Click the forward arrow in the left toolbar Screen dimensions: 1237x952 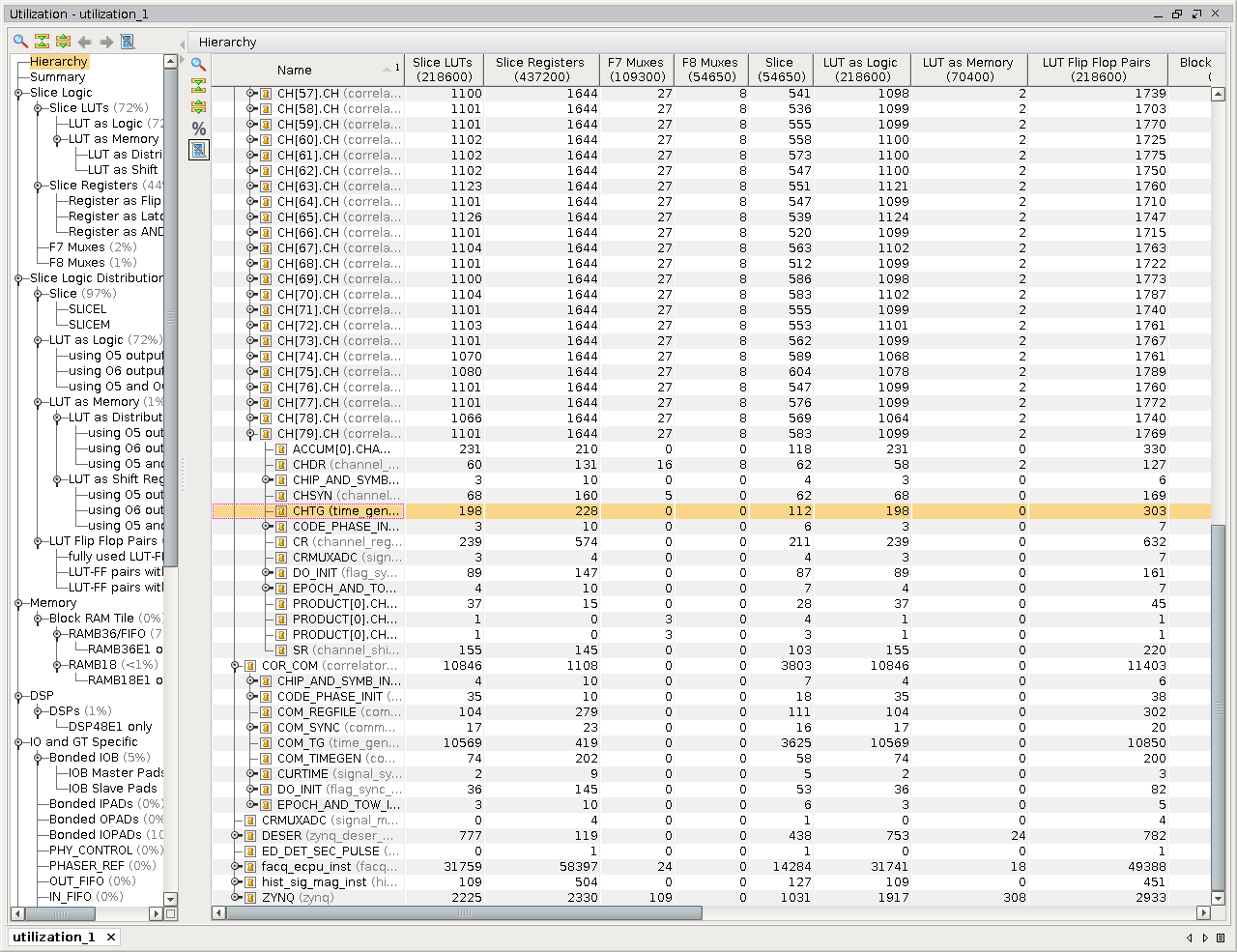point(106,42)
